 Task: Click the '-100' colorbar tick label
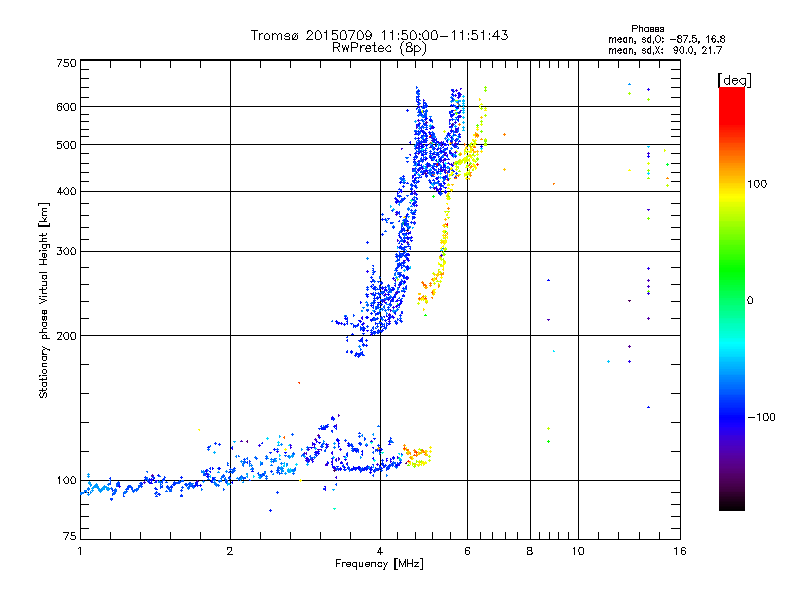[762, 417]
